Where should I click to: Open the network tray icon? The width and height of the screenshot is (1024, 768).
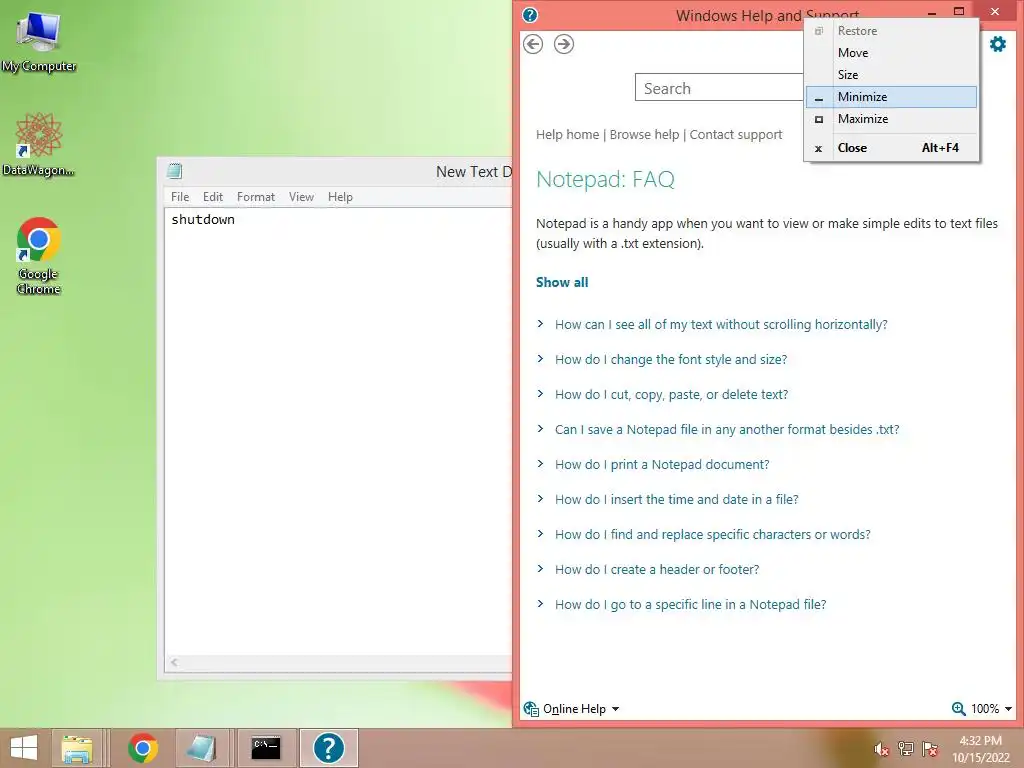coord(906,748)
